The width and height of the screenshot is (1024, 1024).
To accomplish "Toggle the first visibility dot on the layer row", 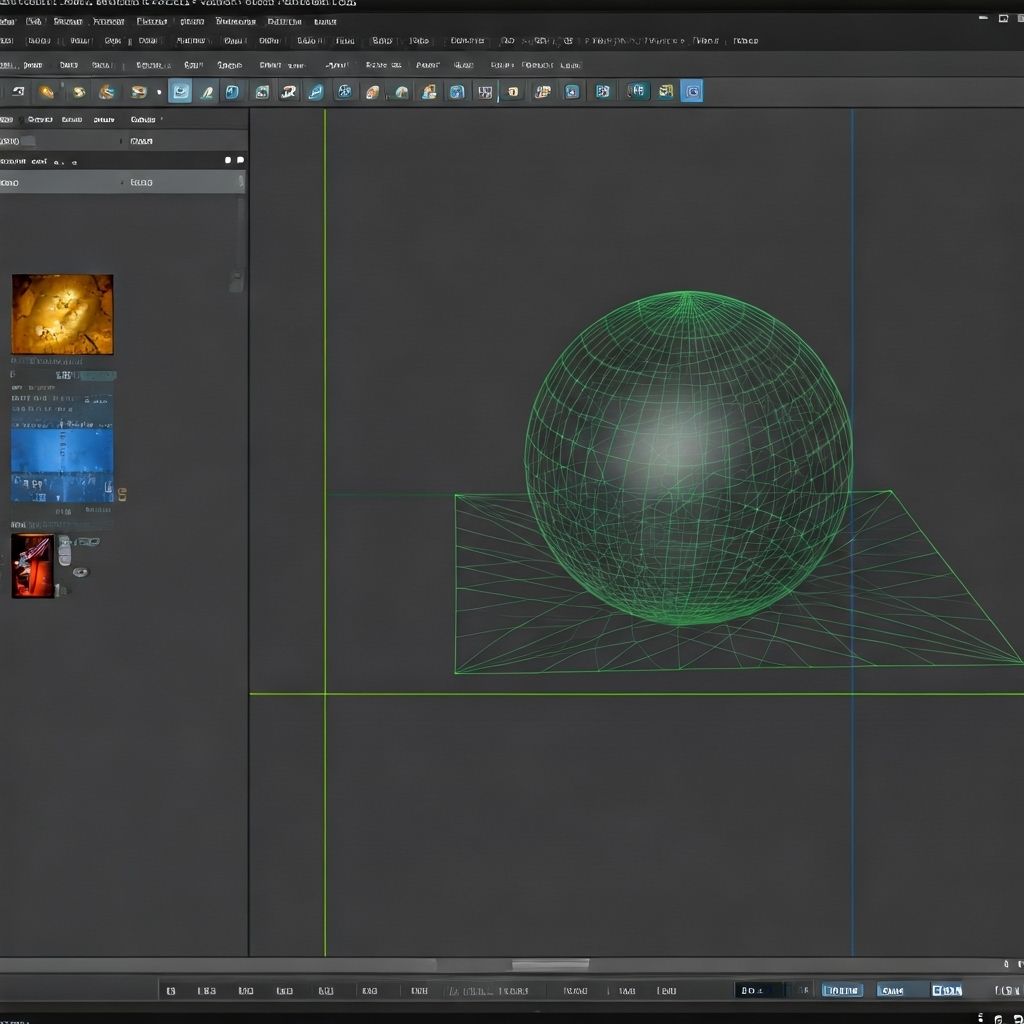I will coord(228,159).
